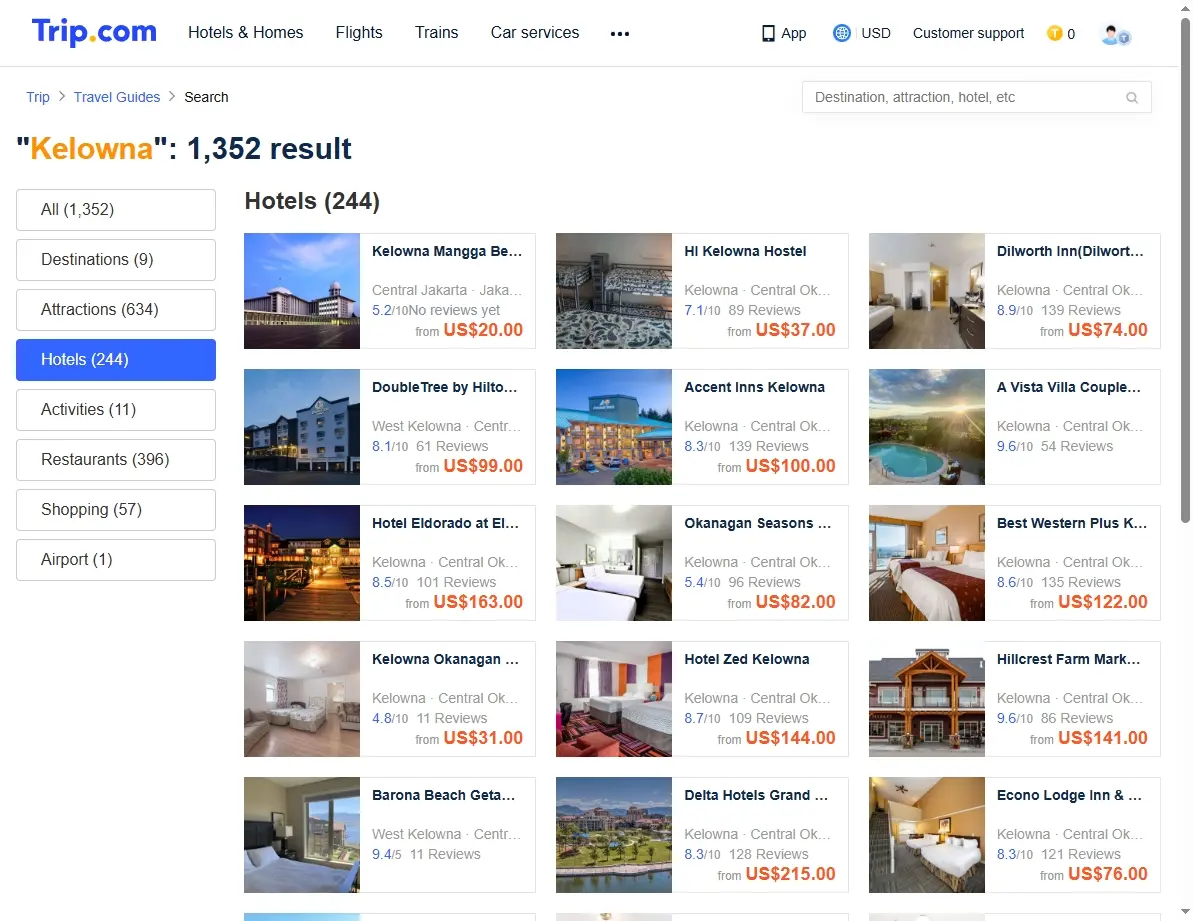Open Car services menu
The width and height of the screenshot is (1193, 921).
point(535,33)
